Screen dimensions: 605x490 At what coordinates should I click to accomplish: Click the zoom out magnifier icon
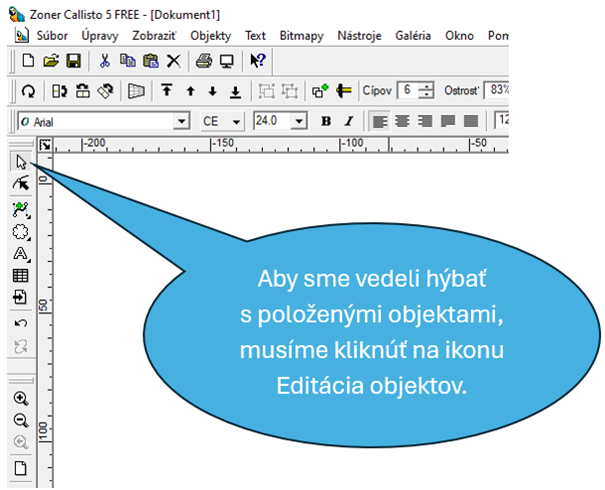pyautogui.click(x=20, y=421)
